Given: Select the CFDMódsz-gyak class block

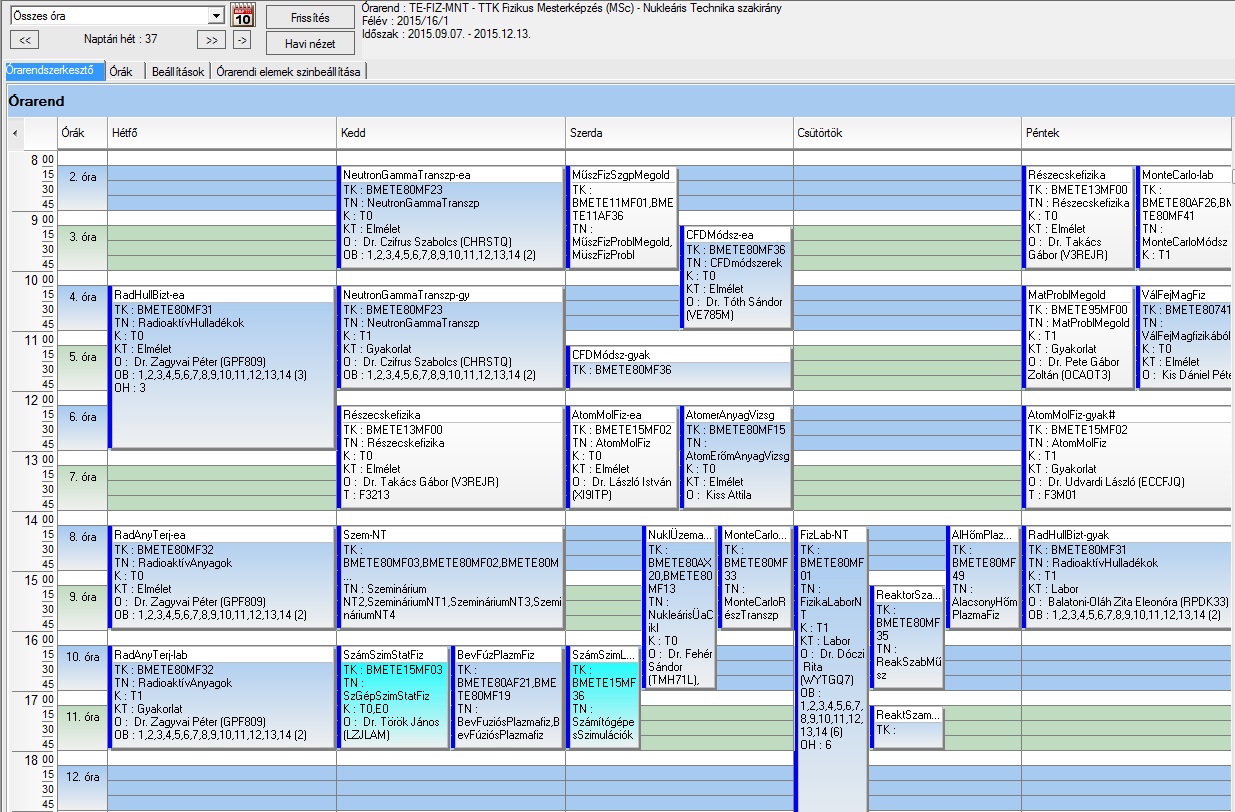Looking at the screenshot, I should coord(679,367).
